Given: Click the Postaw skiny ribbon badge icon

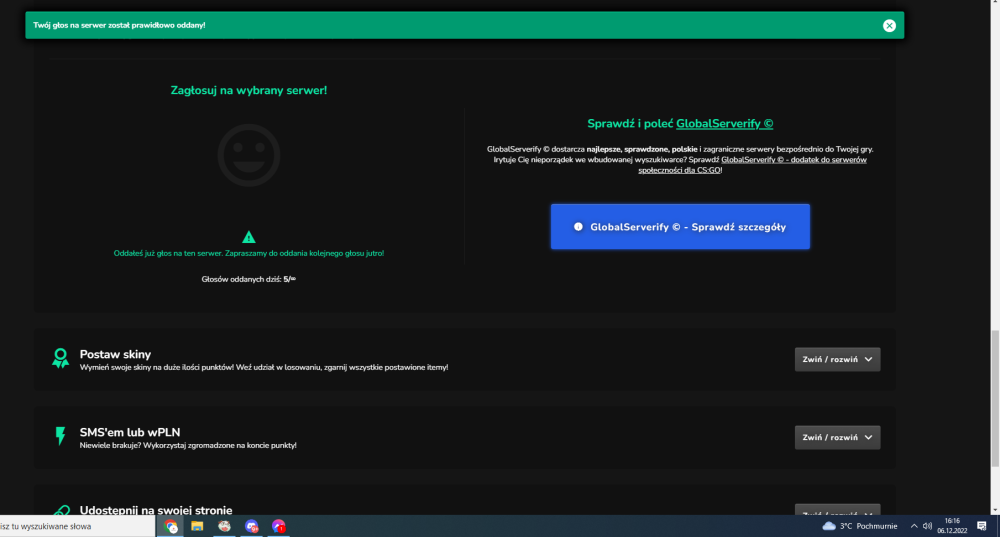Looking at the screenshot, I should coord(61,358).
